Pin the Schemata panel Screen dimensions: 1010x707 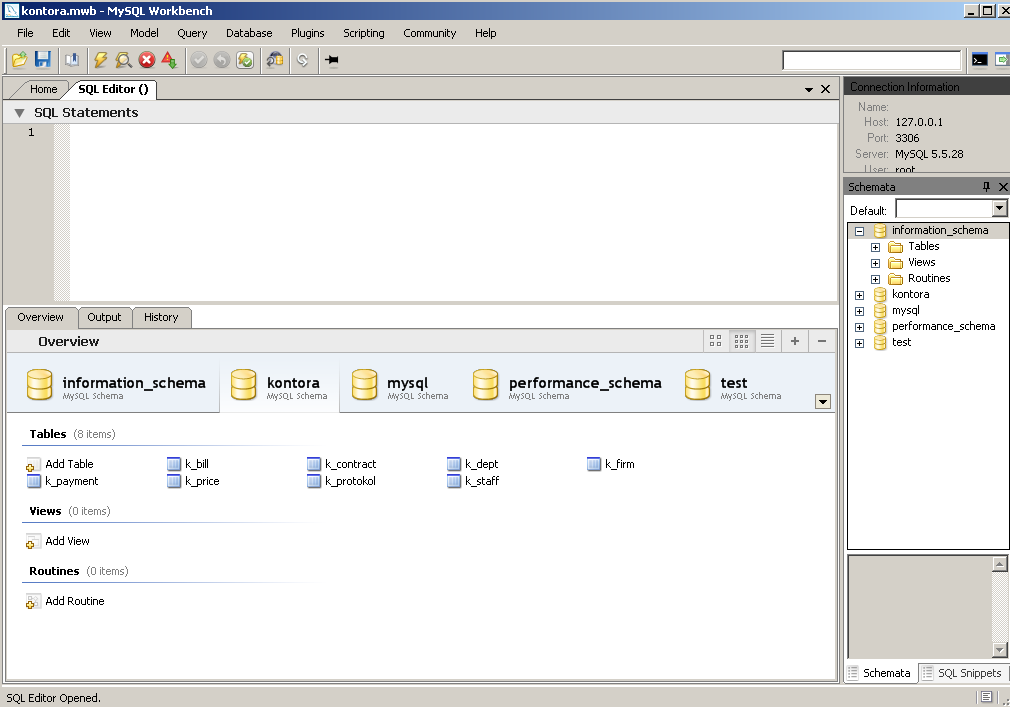(986, 187)
